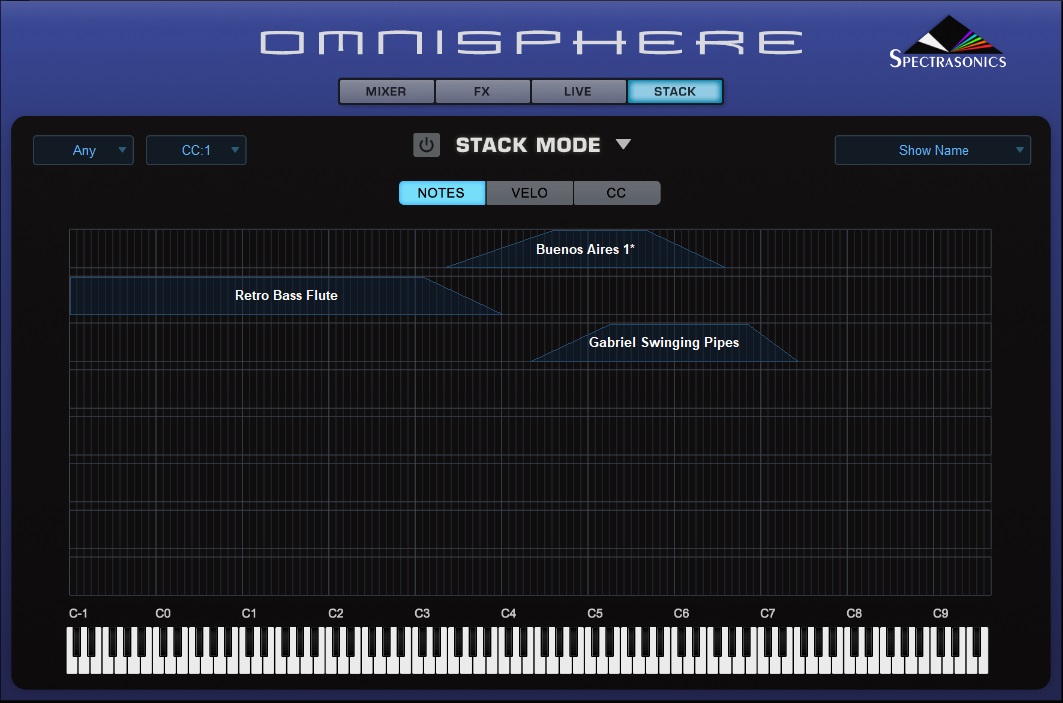Select the Gabriel Swinging Pipes region
The image size is (1063, 703).
point(664,342)
